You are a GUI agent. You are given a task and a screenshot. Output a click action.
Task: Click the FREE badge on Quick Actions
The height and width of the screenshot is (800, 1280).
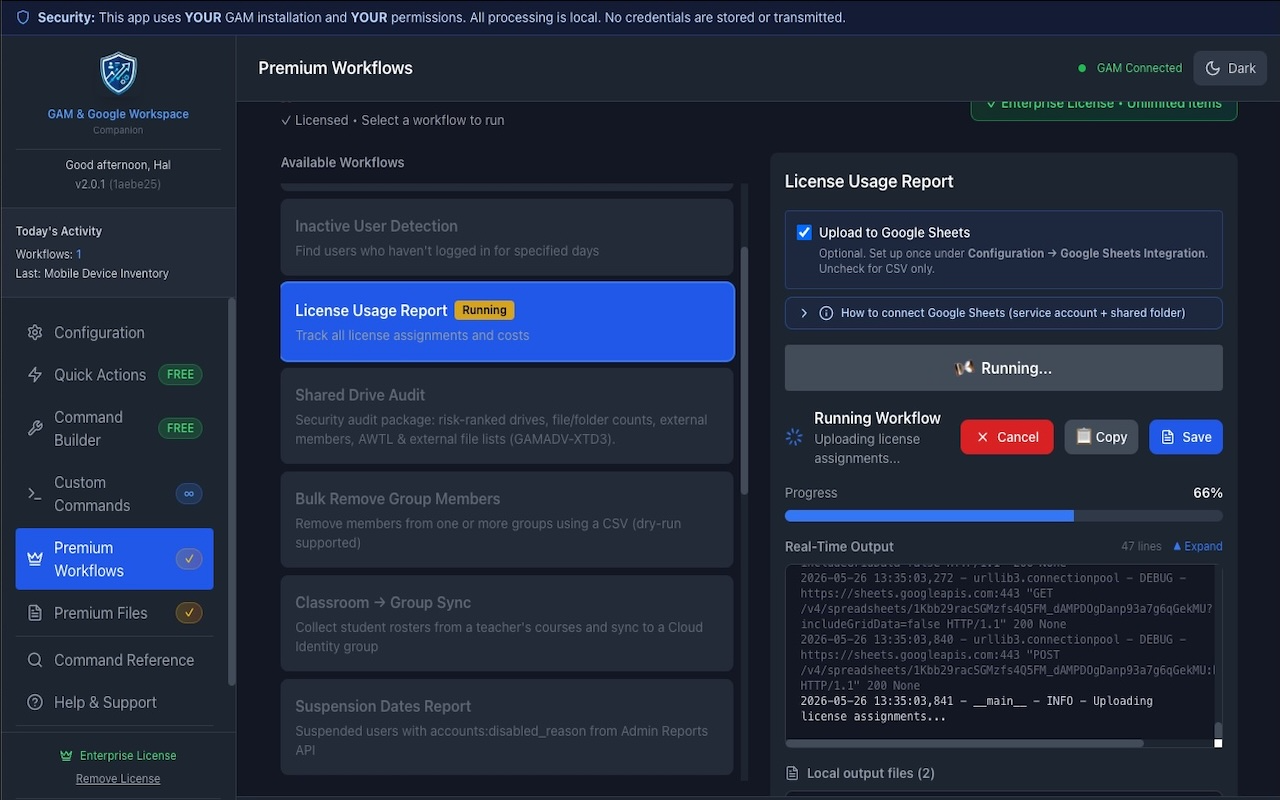pos(180,375)
